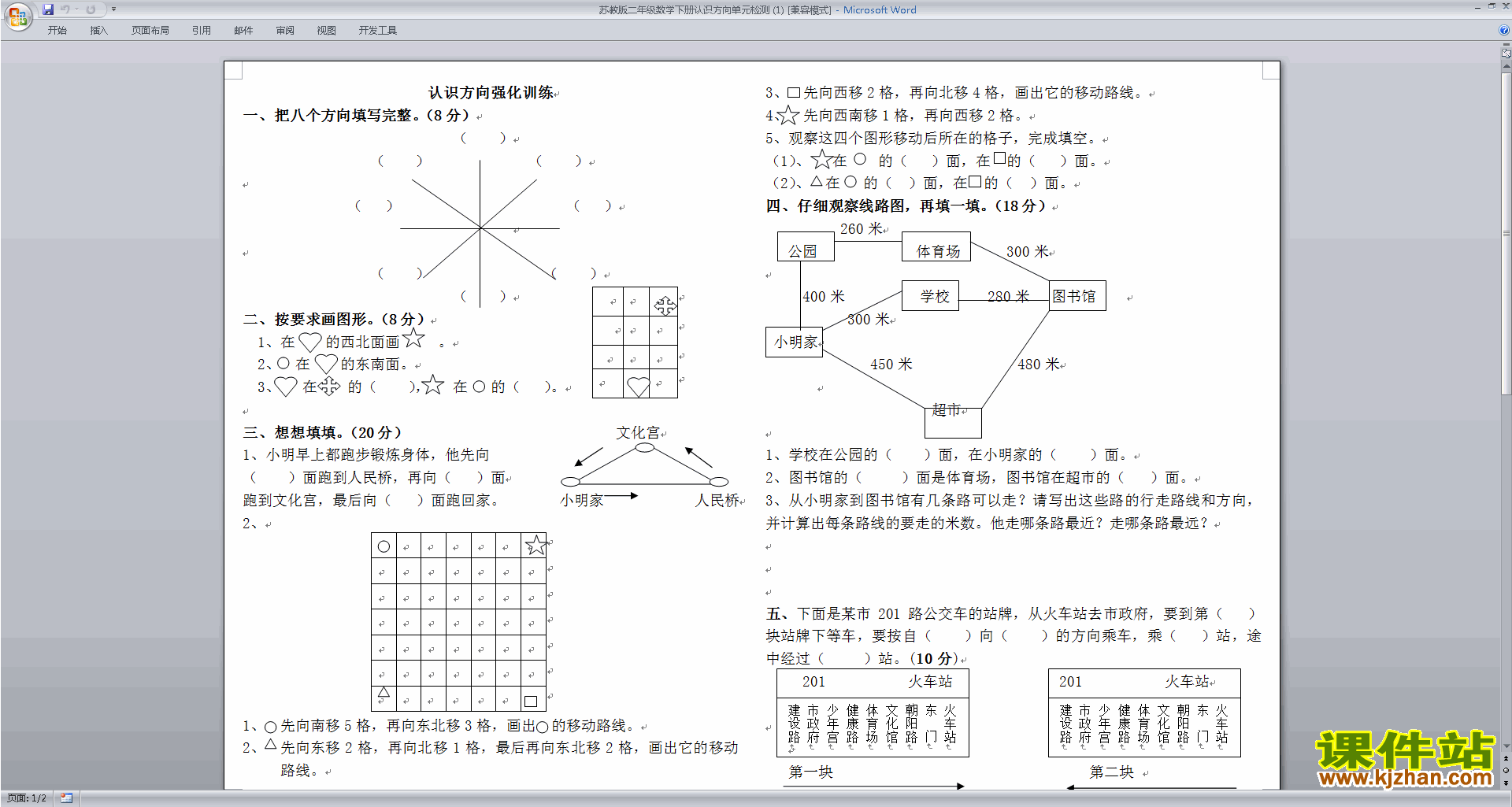The width and height of the screenshot is (1512, 807).
Task: Click the 页面: 1/2 page indicator
Action: click(x=27, y=798)
